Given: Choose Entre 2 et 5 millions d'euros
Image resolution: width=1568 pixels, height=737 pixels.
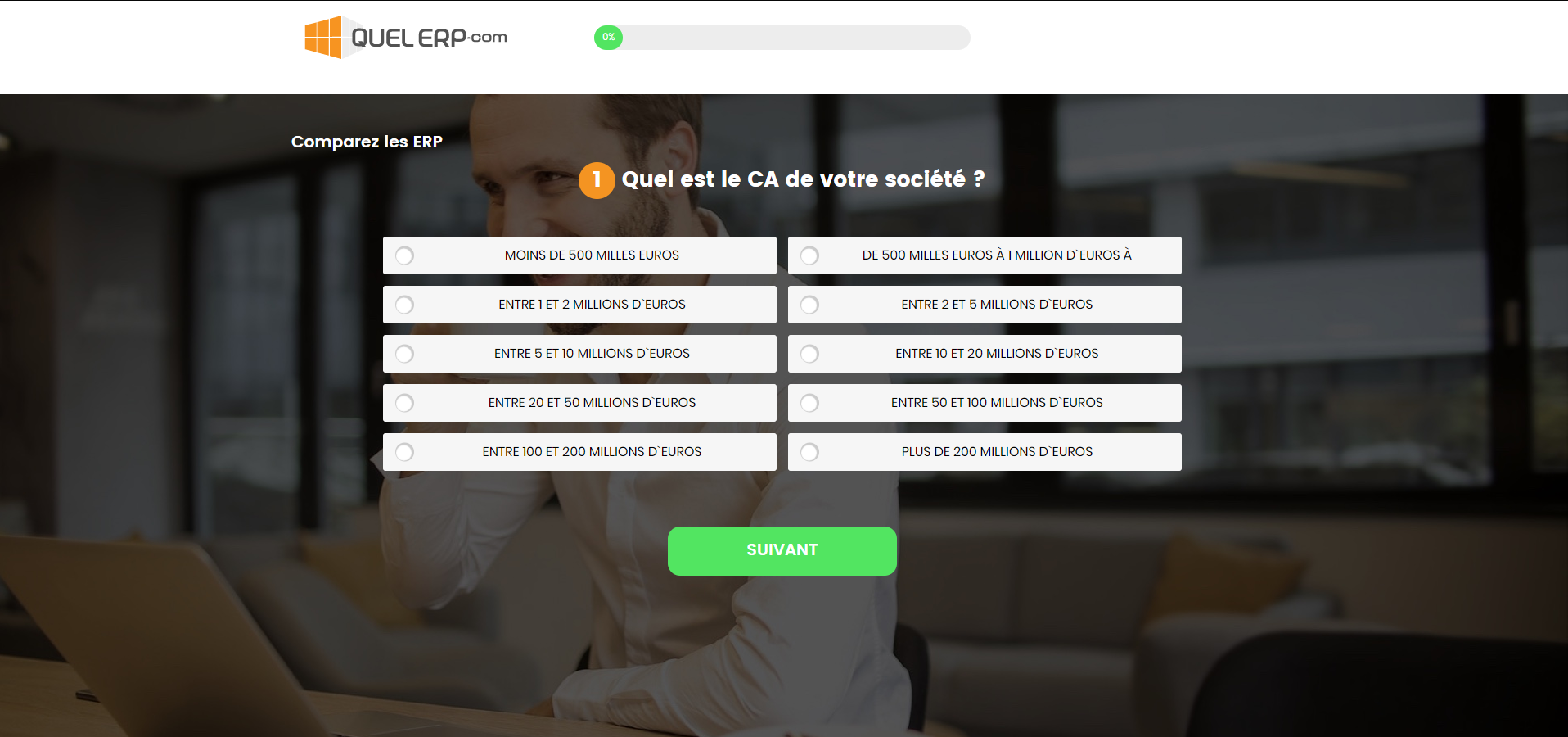Looking at the screenshot, I should coord(985,305).
